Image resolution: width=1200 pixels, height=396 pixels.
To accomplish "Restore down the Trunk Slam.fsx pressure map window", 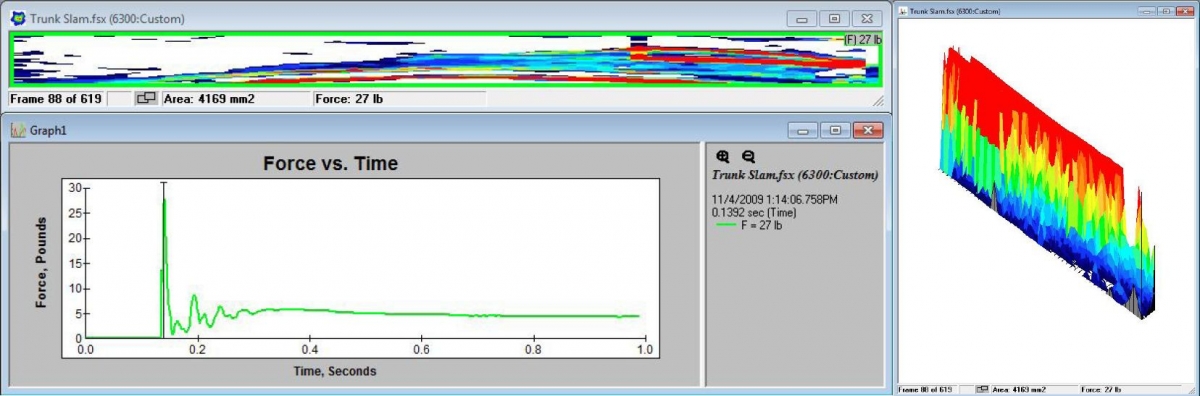I will pyautogui.click(x=834, y=19).
